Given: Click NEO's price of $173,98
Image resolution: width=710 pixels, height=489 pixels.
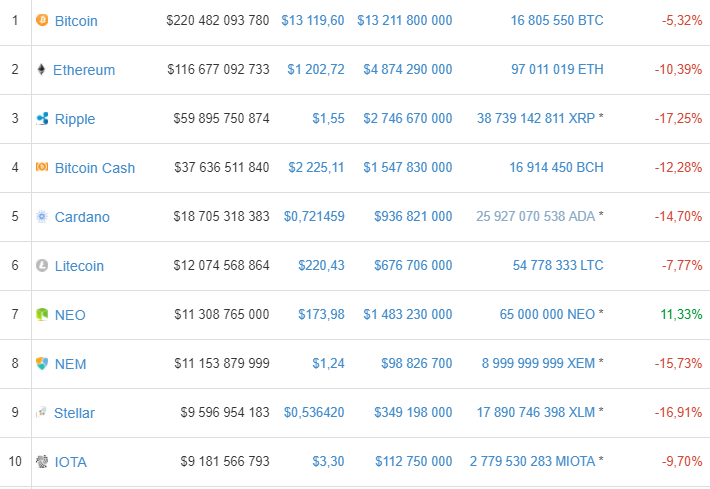Looking at the screenshot, I should pyautogui.click(x=321, y=315).
